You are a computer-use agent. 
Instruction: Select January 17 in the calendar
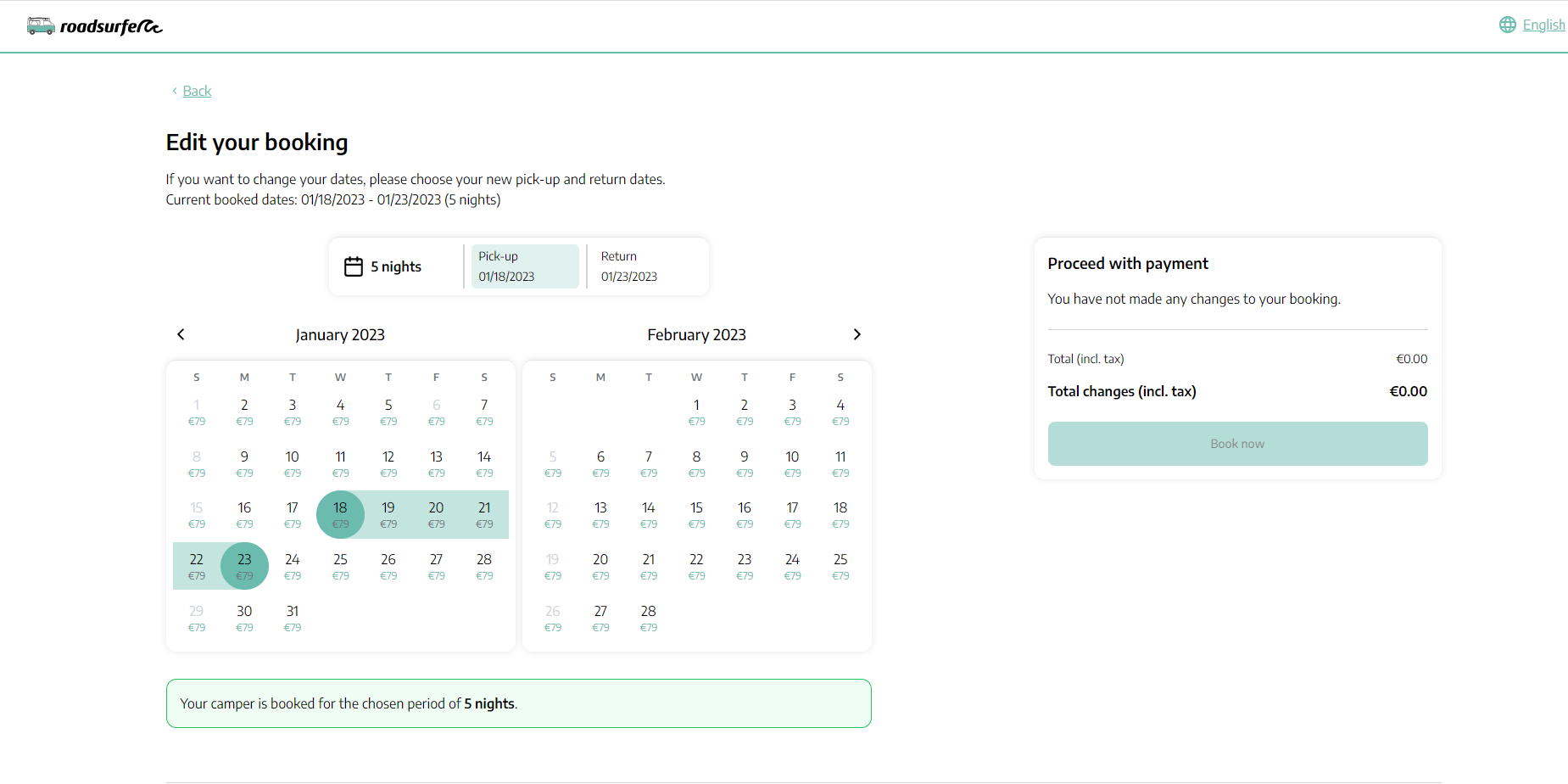pyautogui.click(x=293, y=514)
